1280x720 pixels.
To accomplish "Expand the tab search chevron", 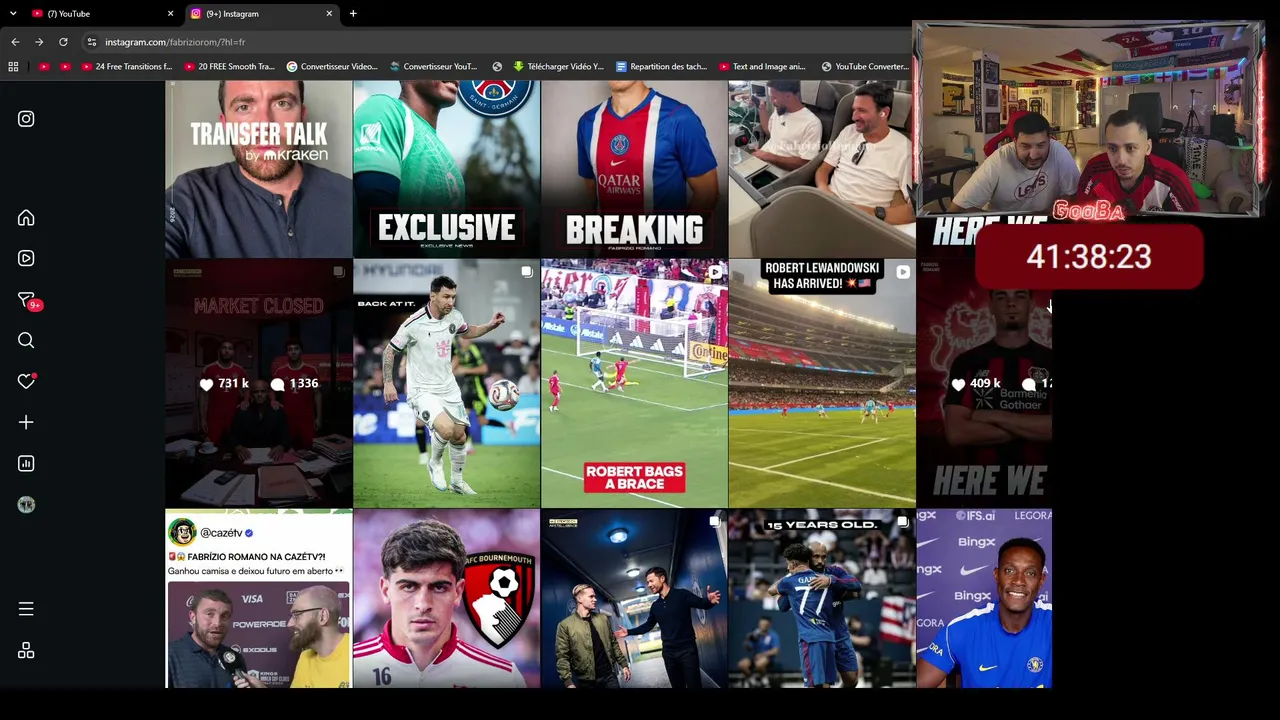I will pos(13,14).
